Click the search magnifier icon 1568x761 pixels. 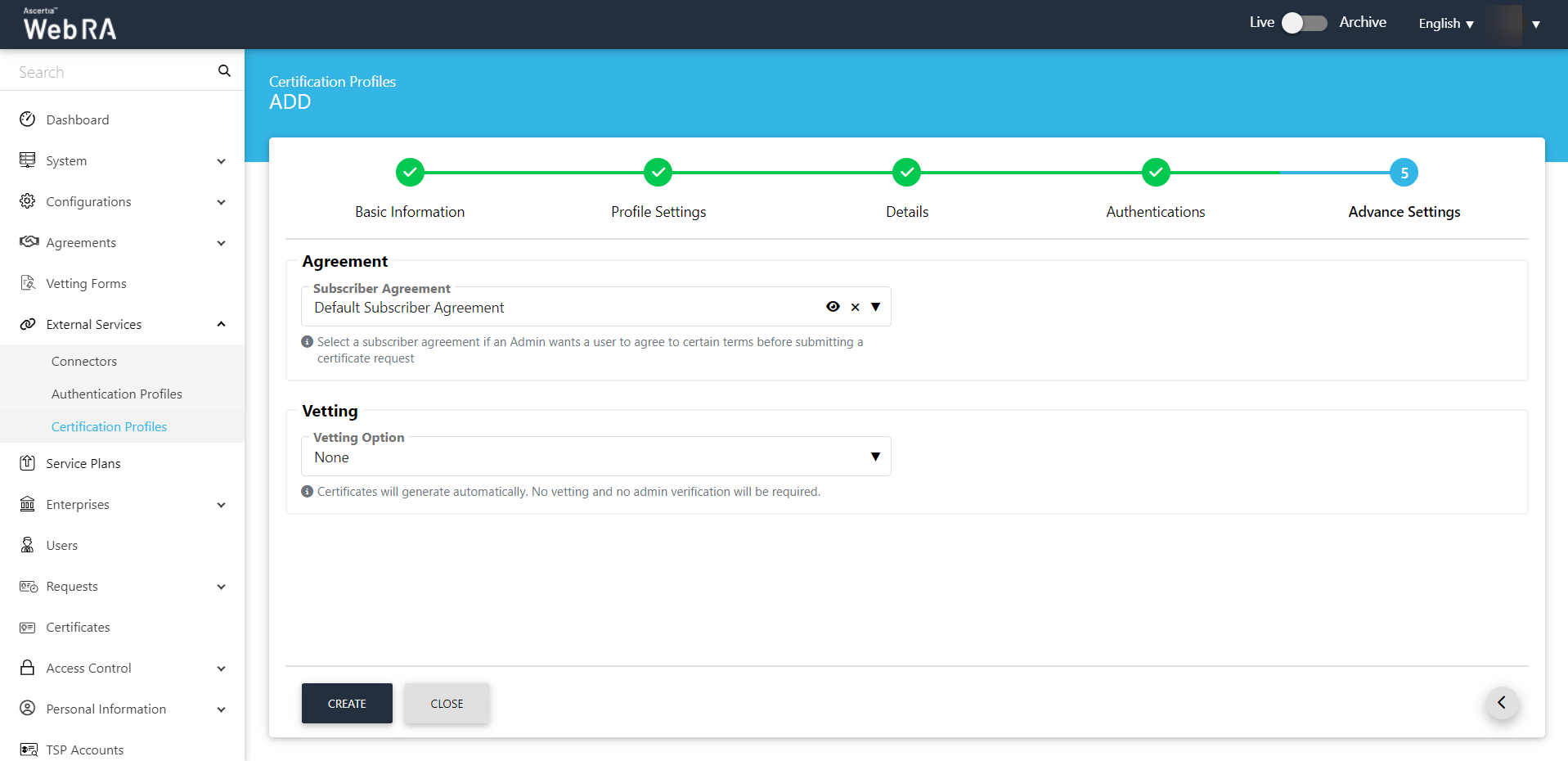tap(224, 71)
